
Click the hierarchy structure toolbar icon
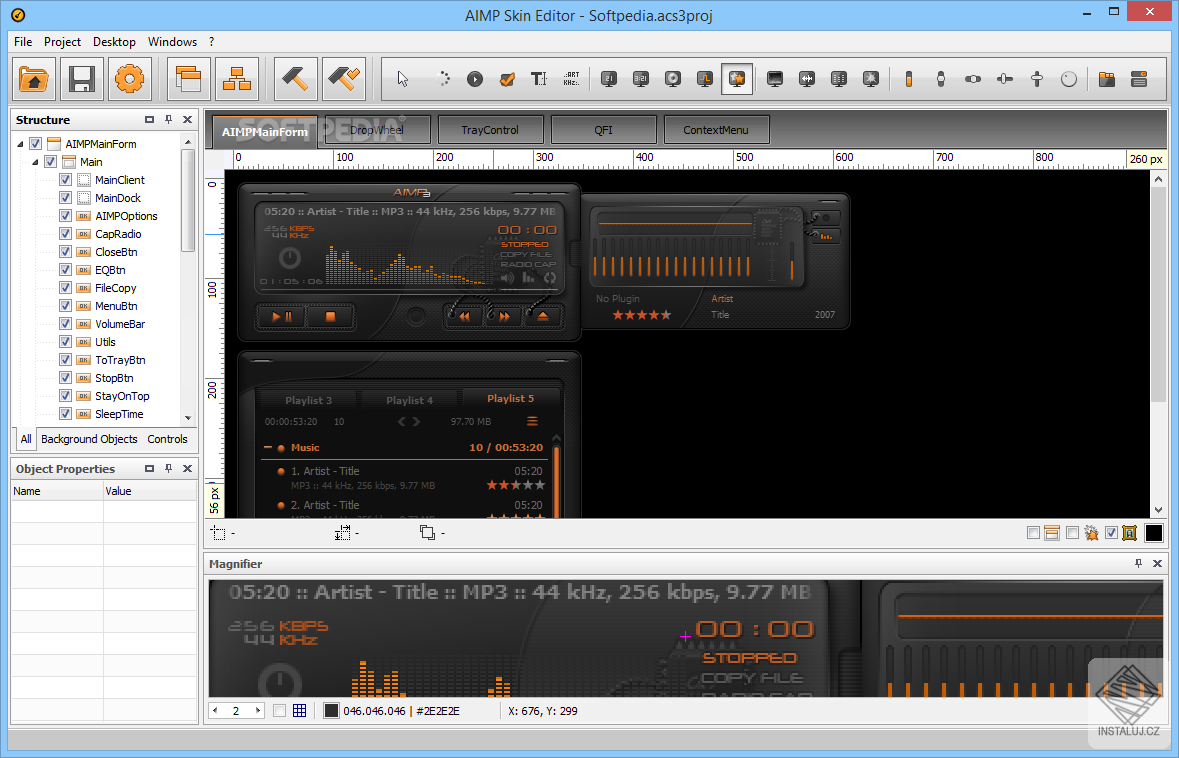(x=237, y=79)
